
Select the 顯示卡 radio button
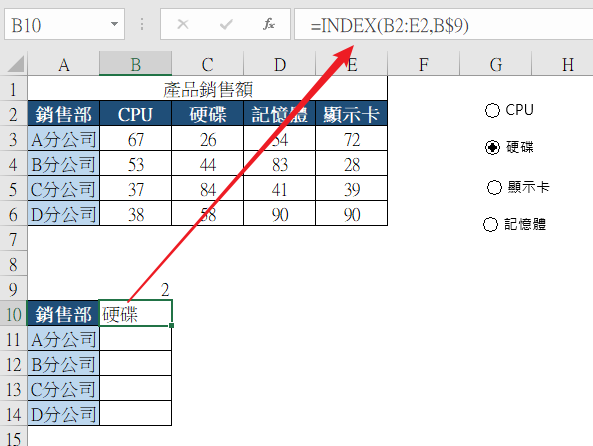coord(494,187)
